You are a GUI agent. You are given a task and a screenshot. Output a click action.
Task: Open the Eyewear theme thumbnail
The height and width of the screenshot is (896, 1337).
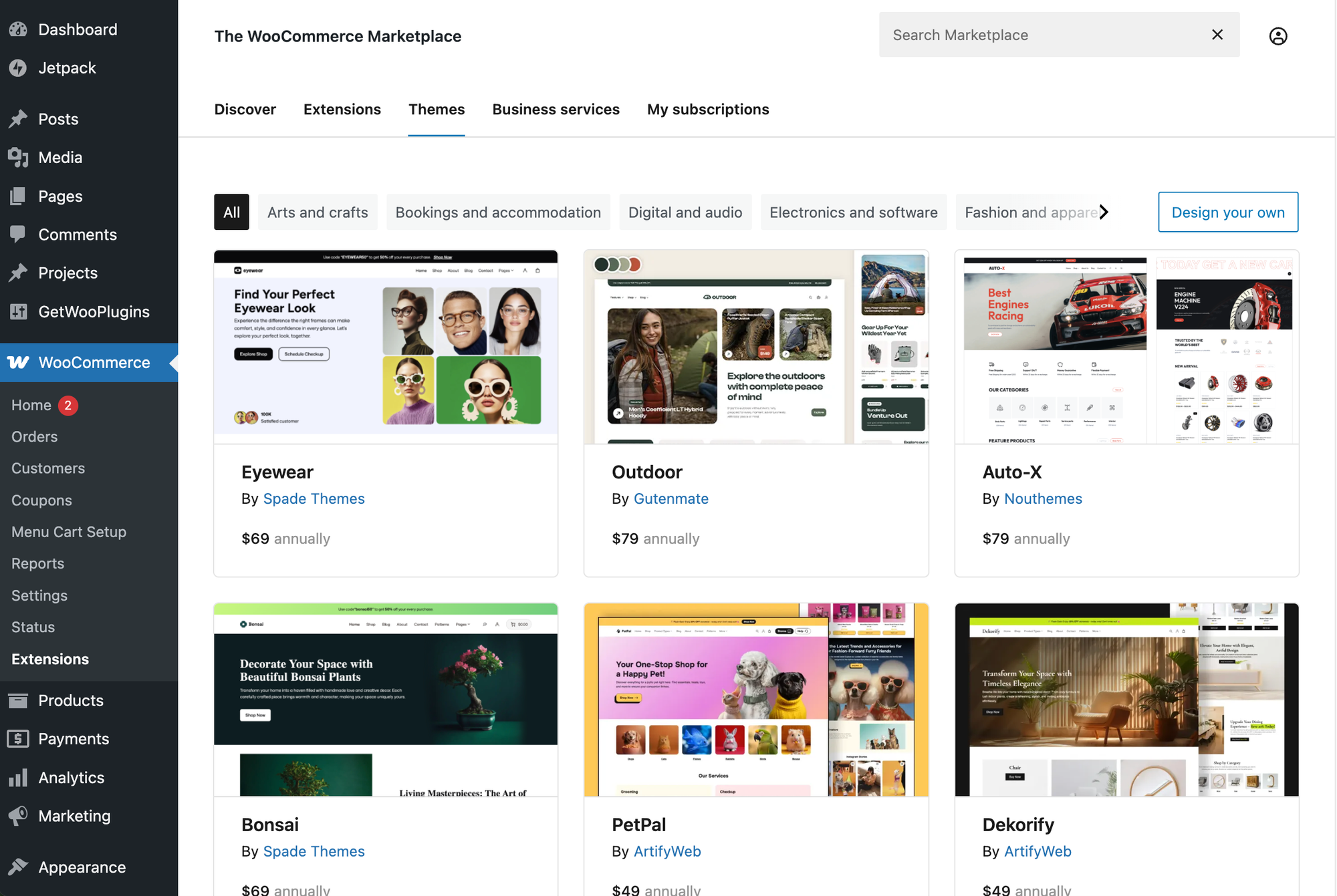(386, 347)
